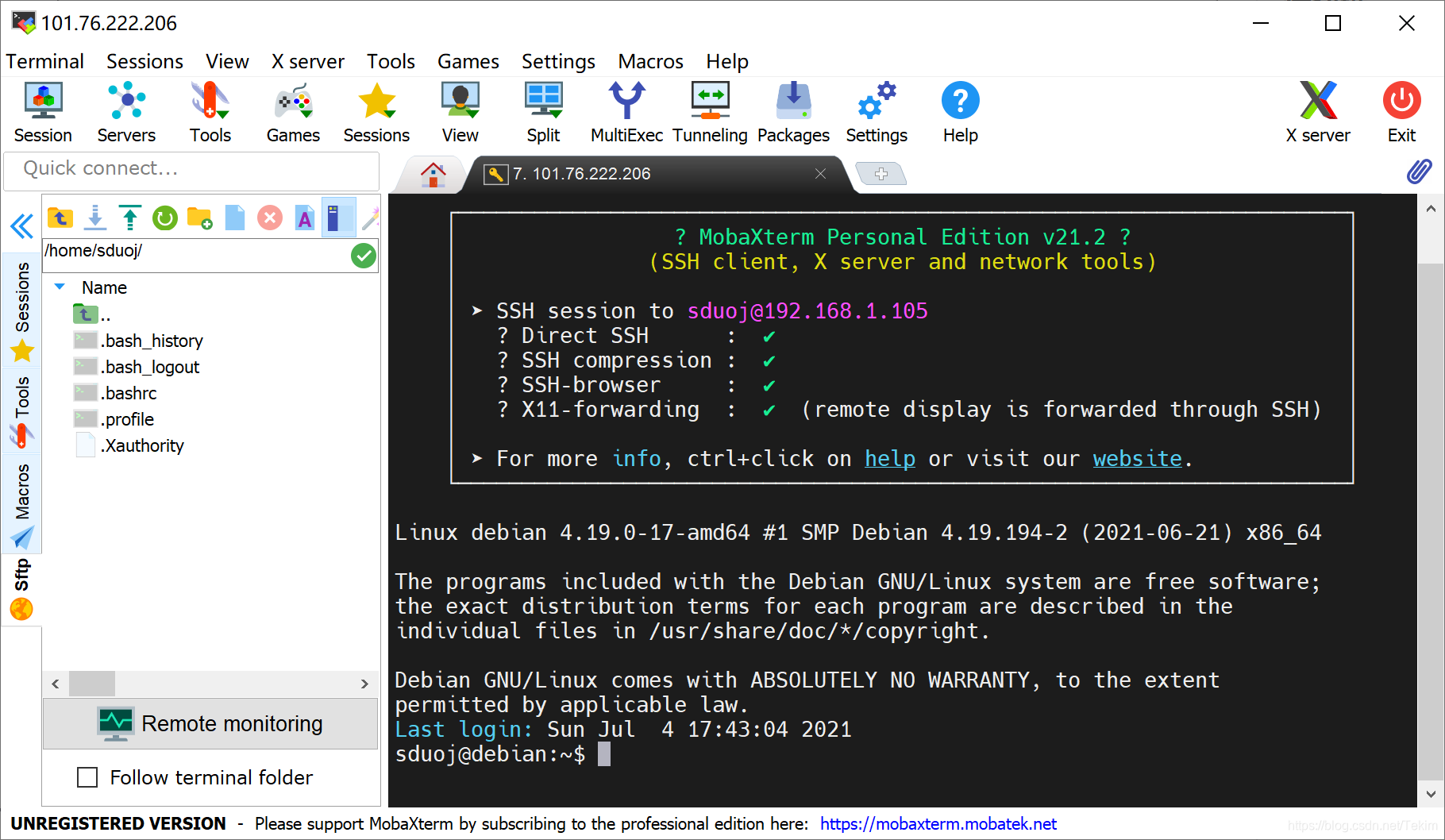Click terminal scrollbar down arrow
Viewport: 1445px width, 840px height.
coord(1431,793)
